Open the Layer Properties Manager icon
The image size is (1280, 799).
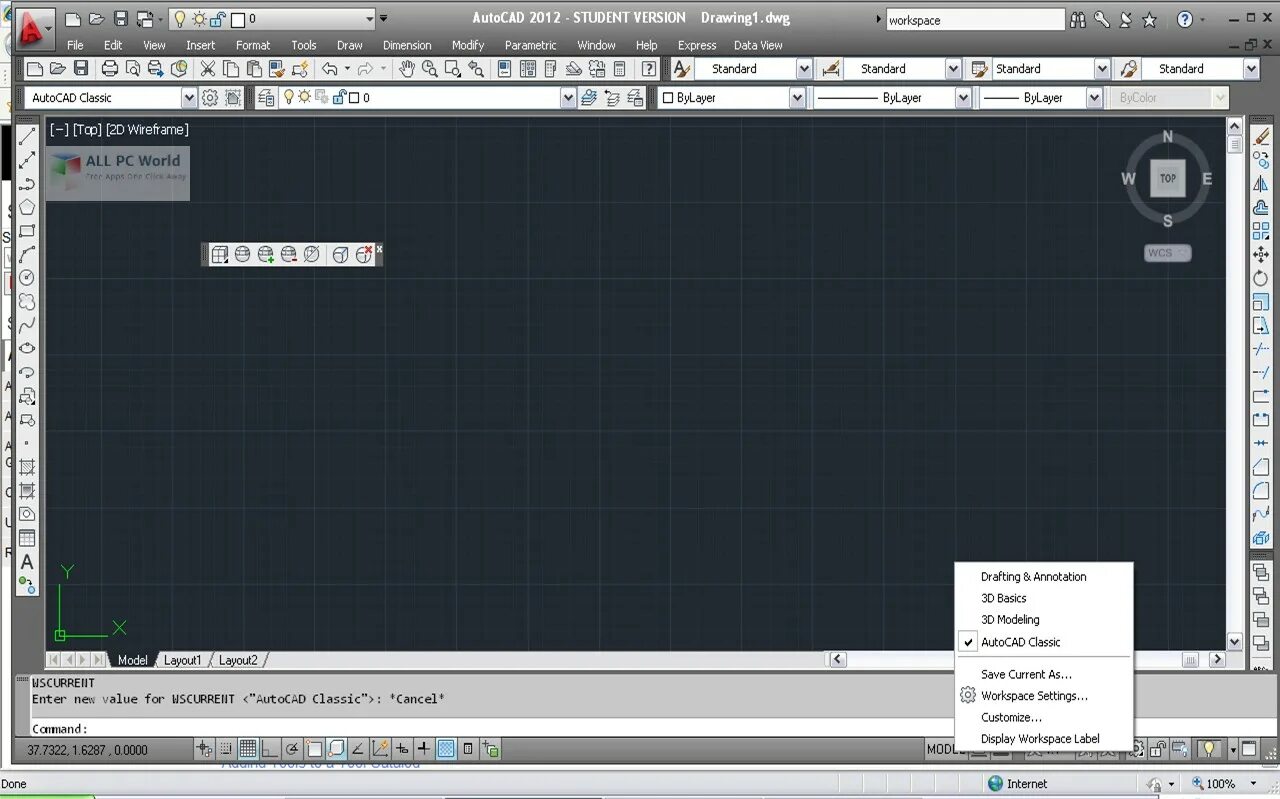pos(266,98)
